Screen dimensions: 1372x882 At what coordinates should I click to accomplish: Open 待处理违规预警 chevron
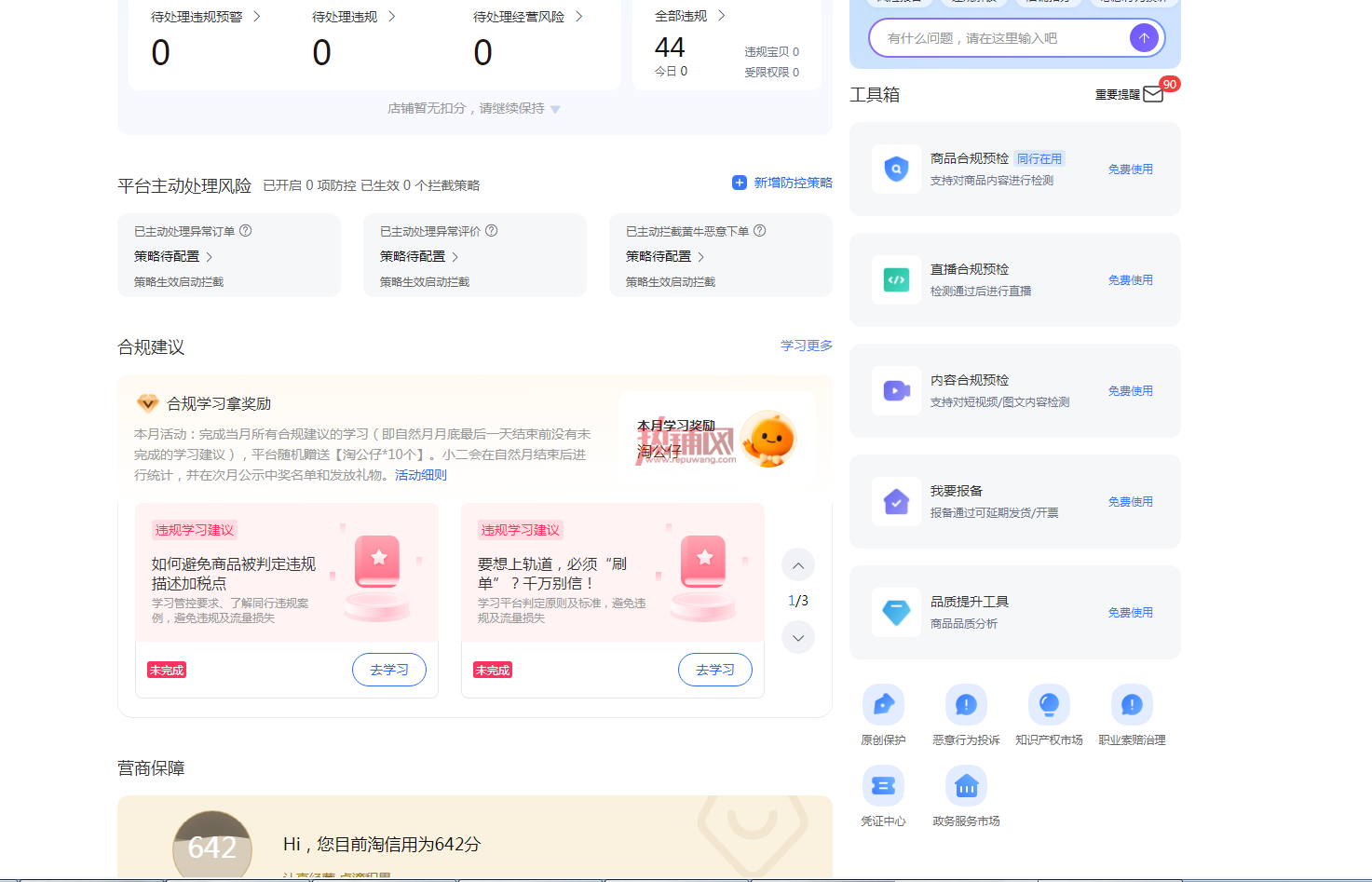(x=257, y=17)
